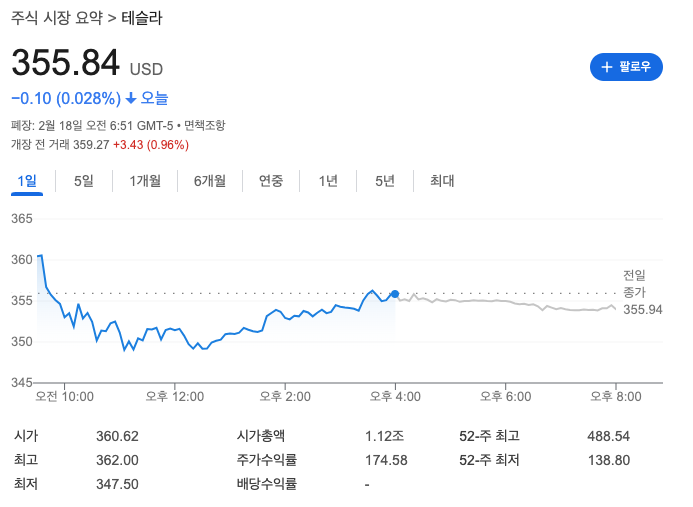Screen dimensions: 693x507
Task: Click the −0.10 (0.028%) change value
Action: [66, 98]
